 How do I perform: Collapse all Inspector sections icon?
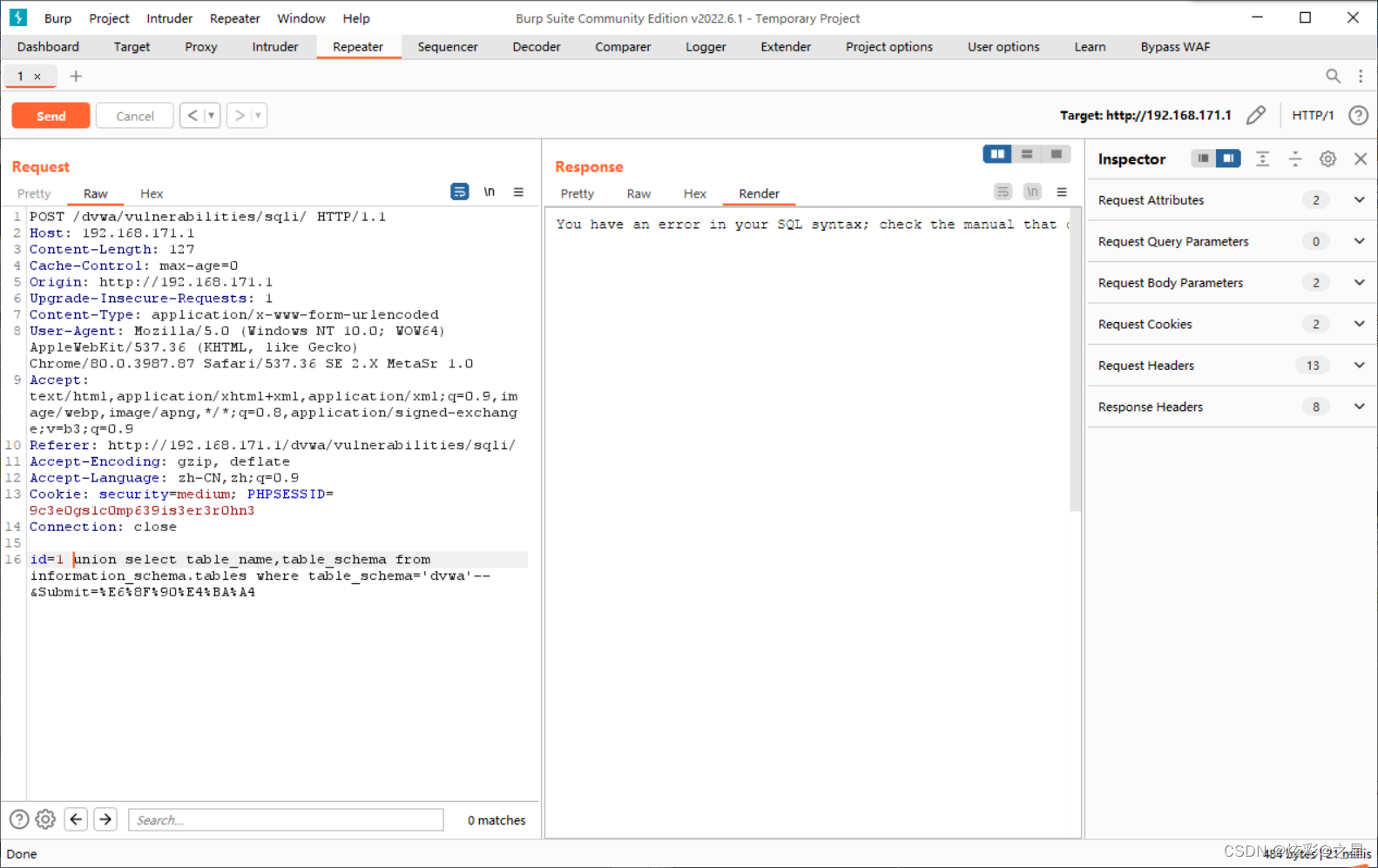(1295, 158)
